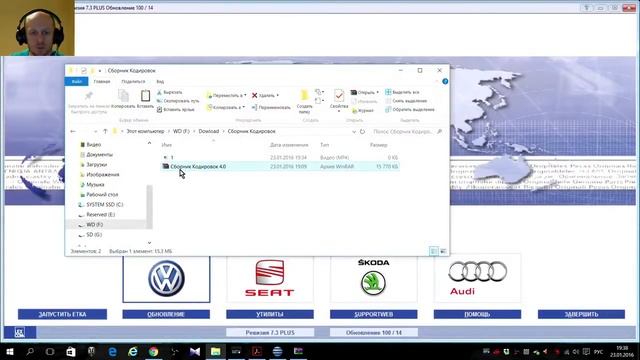Select the SEAT logo in ETKA
640x360 pixels.
269,278
